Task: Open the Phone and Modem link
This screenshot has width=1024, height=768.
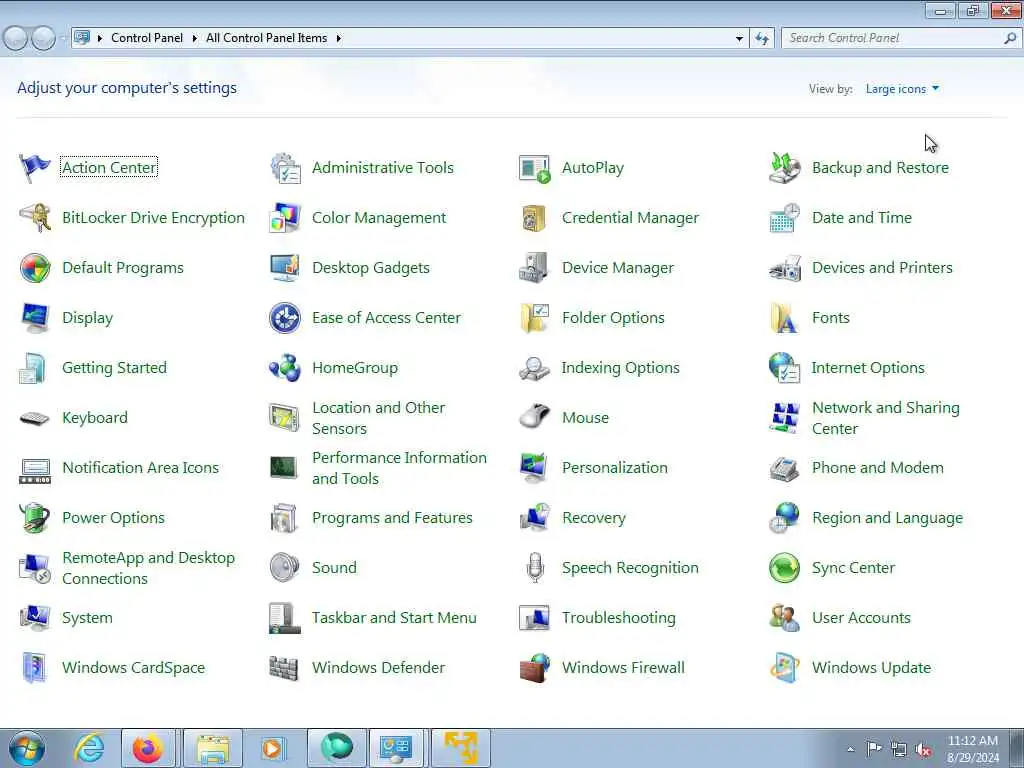Action: [x=878, y=468]
